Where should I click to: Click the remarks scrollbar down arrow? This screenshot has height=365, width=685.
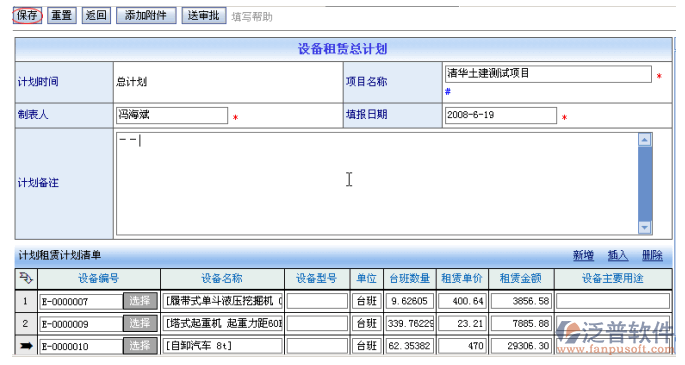click(x=645, y=227)
